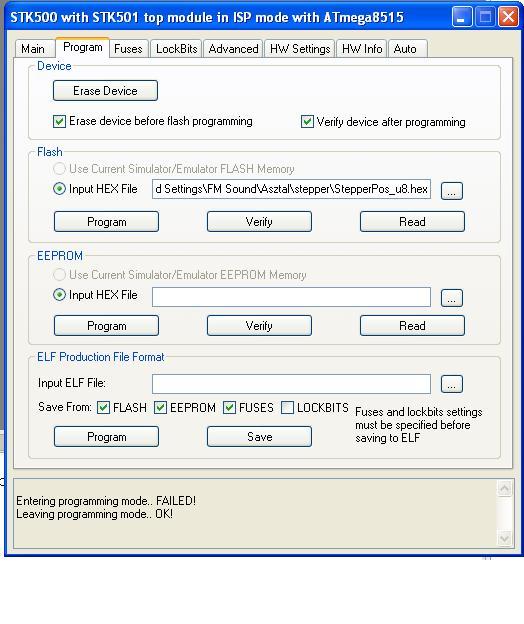Toggle the FUSES save-from checkbox
524x624 pixels.
(x=229, y=408)
